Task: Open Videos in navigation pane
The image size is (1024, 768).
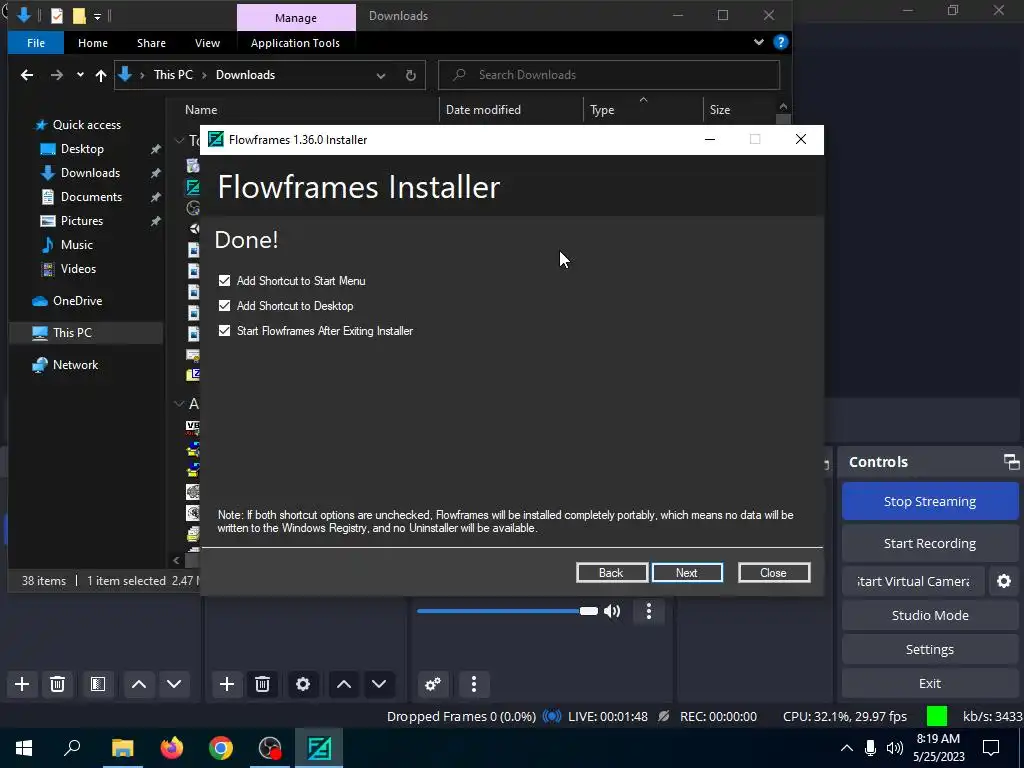Action: point(78,268)
